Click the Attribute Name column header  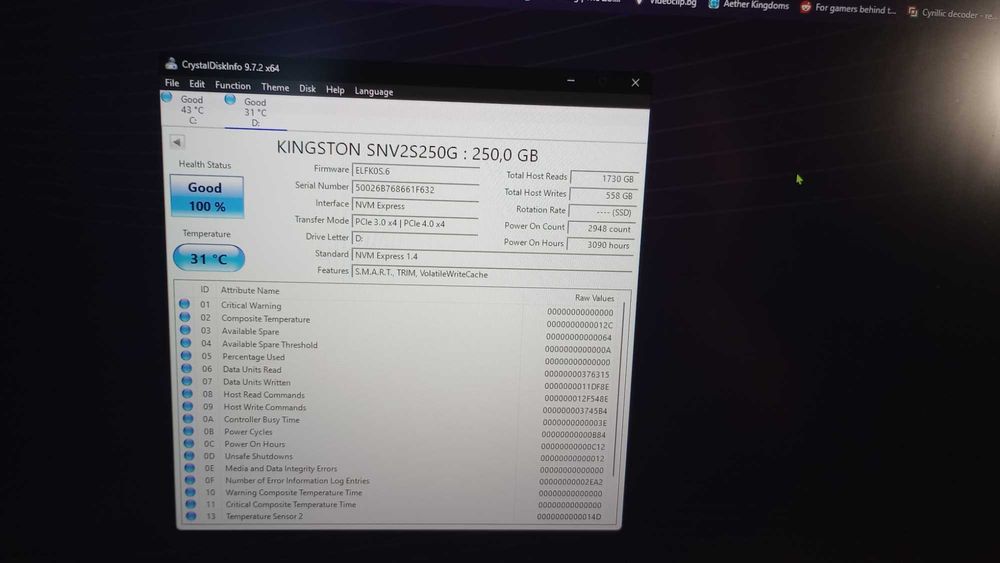[250, 290]
